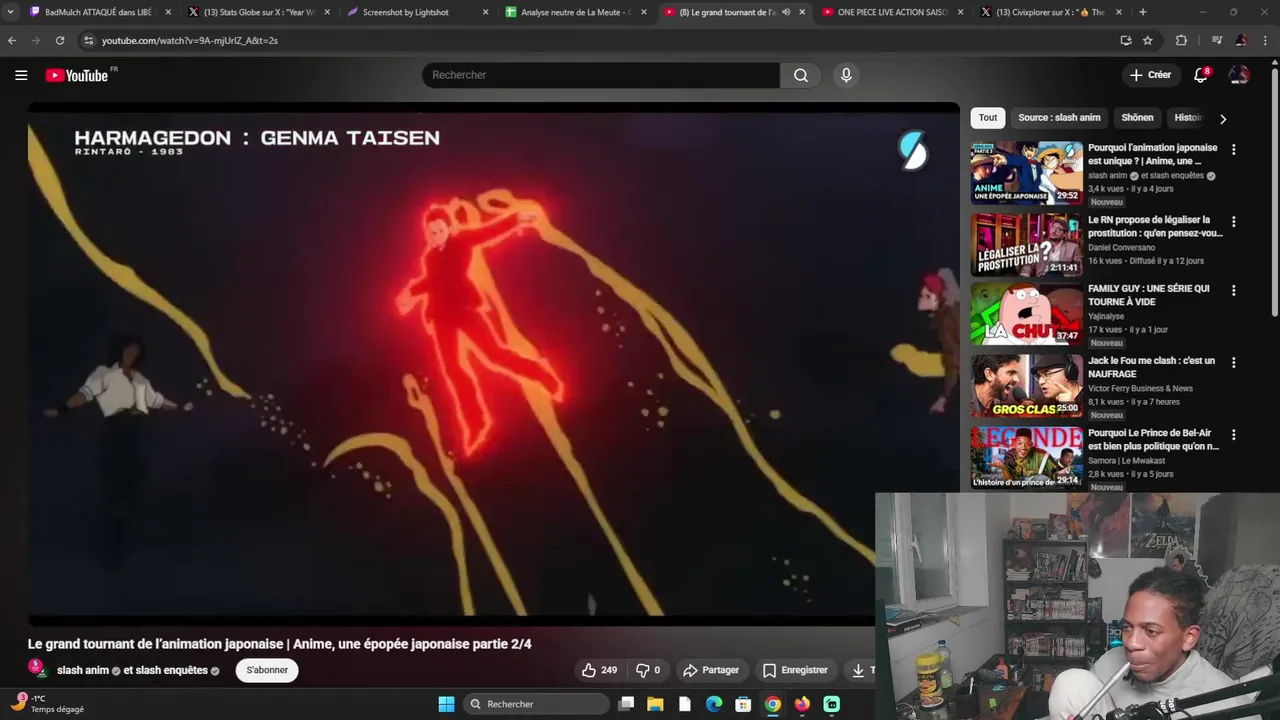The height and width of the screenshot is (720, 1280).
Task: Switch to Analyse neutre de La Meute tab
Action: click(575, 12)
